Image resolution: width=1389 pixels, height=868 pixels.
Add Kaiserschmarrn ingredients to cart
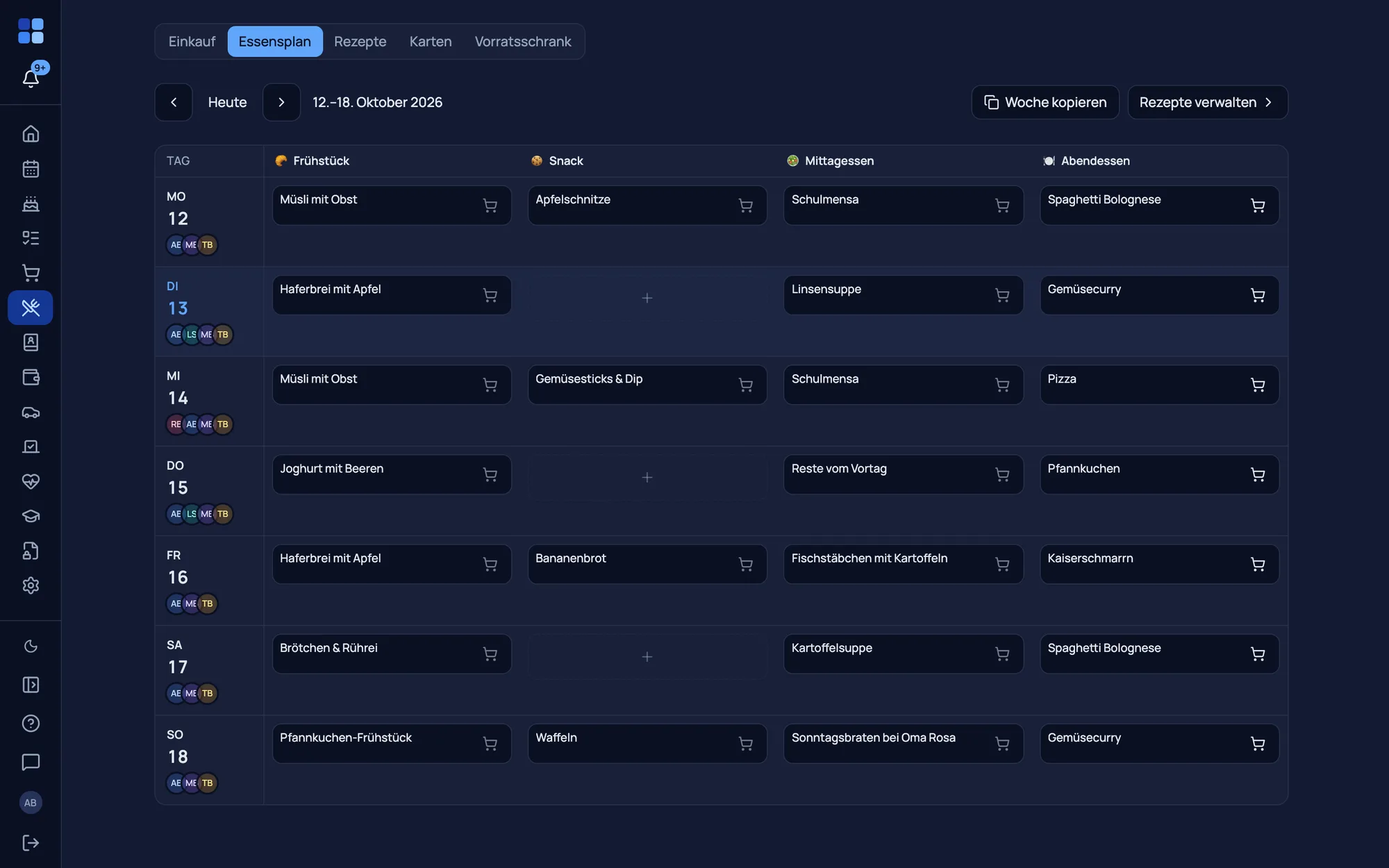click(1258, 565)
